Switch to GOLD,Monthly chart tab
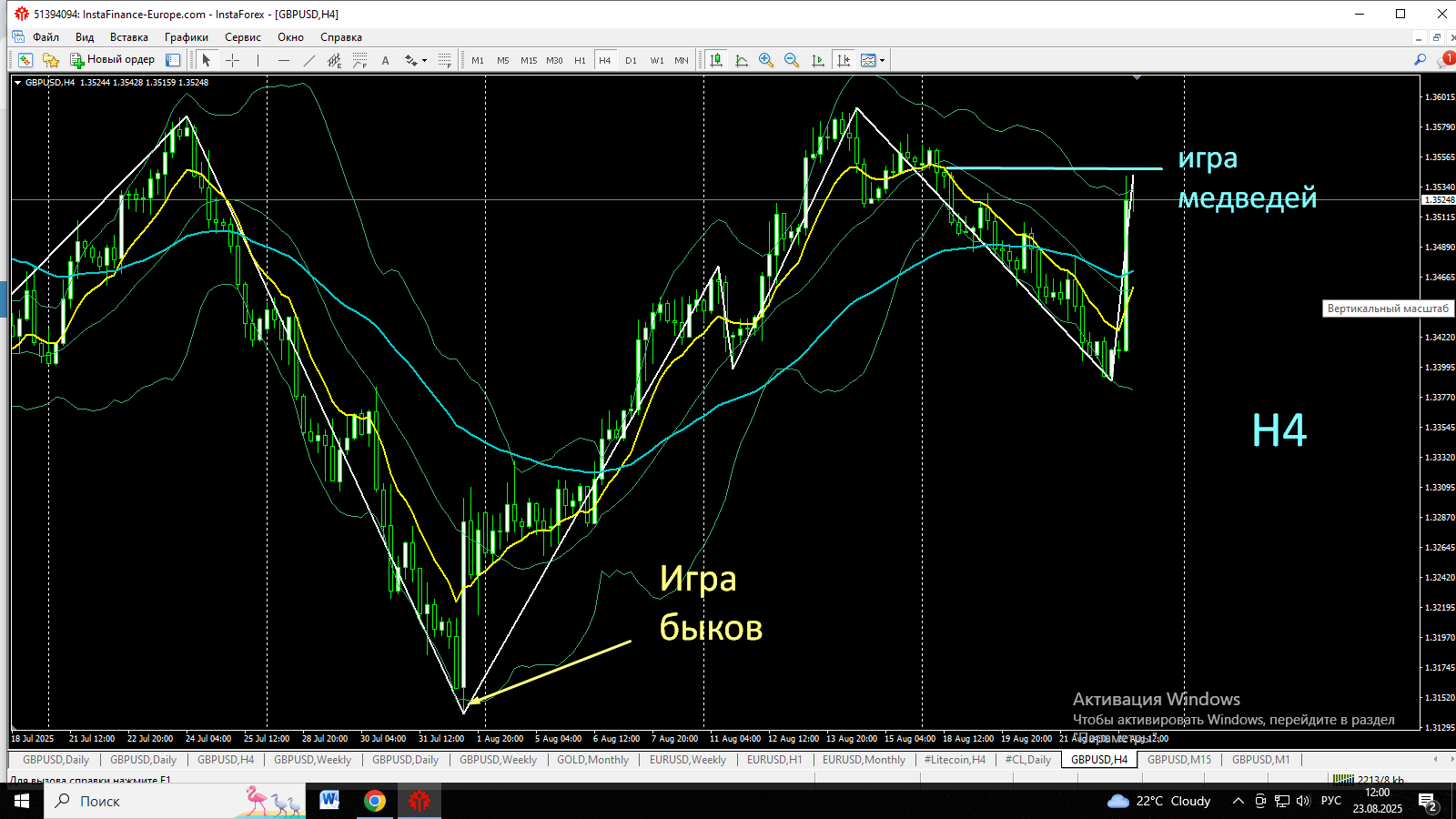The height and width of the screenshot is (819, 1456). pyautogui.click(x=593, y=760)
